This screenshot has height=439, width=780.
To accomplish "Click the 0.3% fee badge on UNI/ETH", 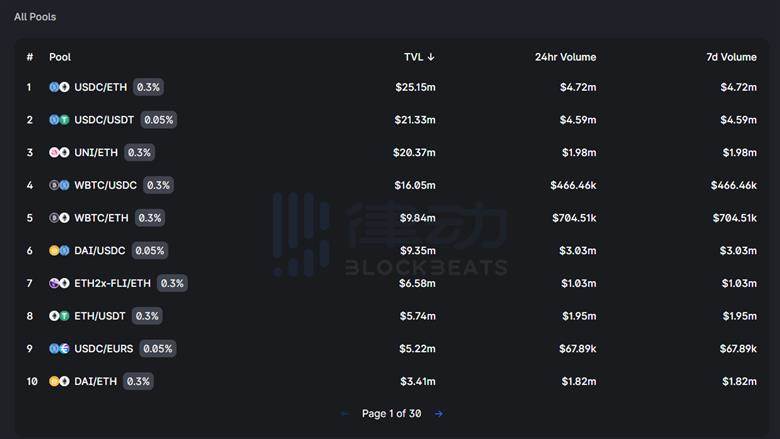I will point(139,153).
